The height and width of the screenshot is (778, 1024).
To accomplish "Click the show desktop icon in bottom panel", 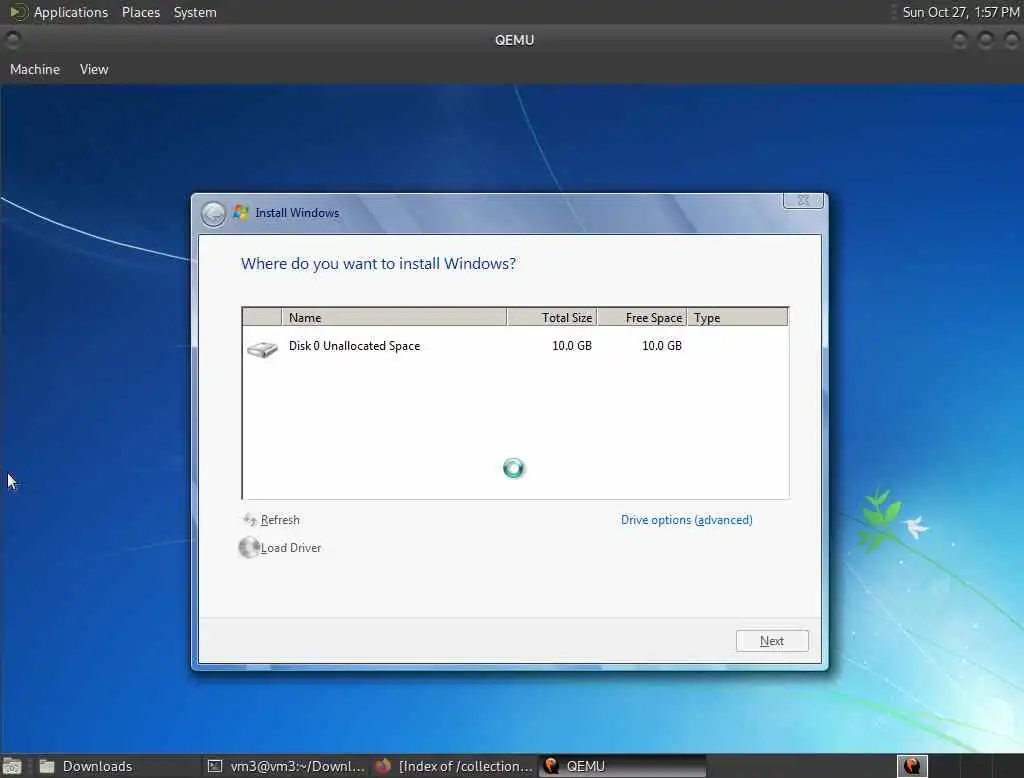I will 12,766.
